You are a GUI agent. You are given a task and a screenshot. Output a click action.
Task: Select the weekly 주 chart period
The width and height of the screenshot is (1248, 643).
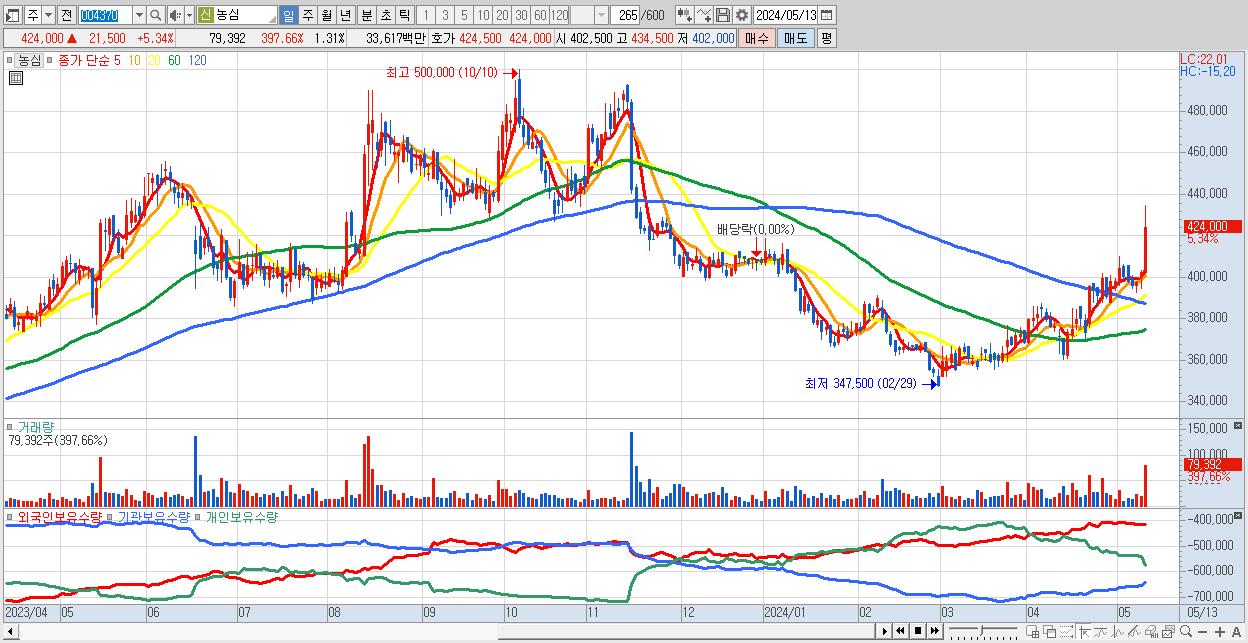click(x=307, y=15)
